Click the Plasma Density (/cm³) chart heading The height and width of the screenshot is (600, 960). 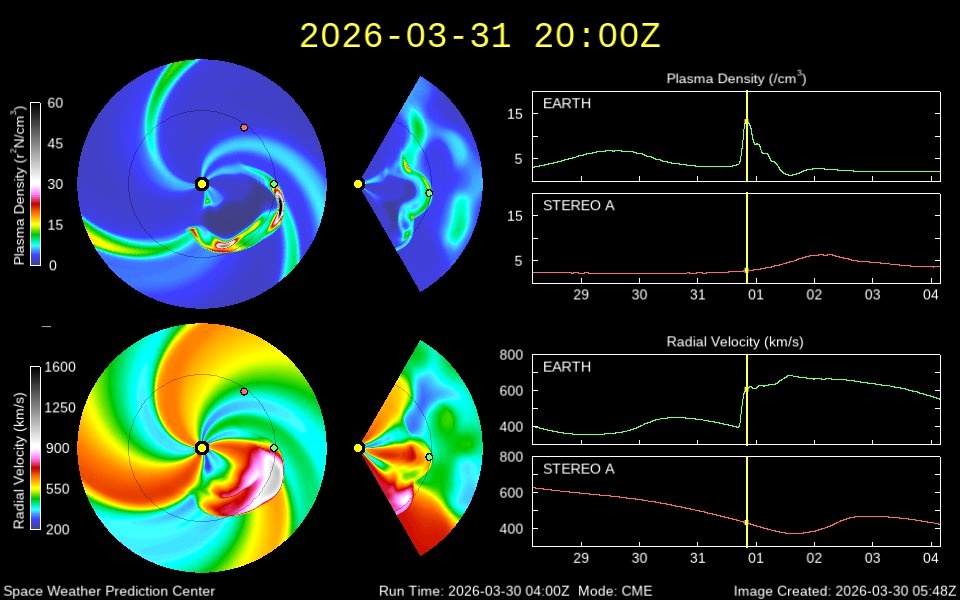tap(738, 78)
